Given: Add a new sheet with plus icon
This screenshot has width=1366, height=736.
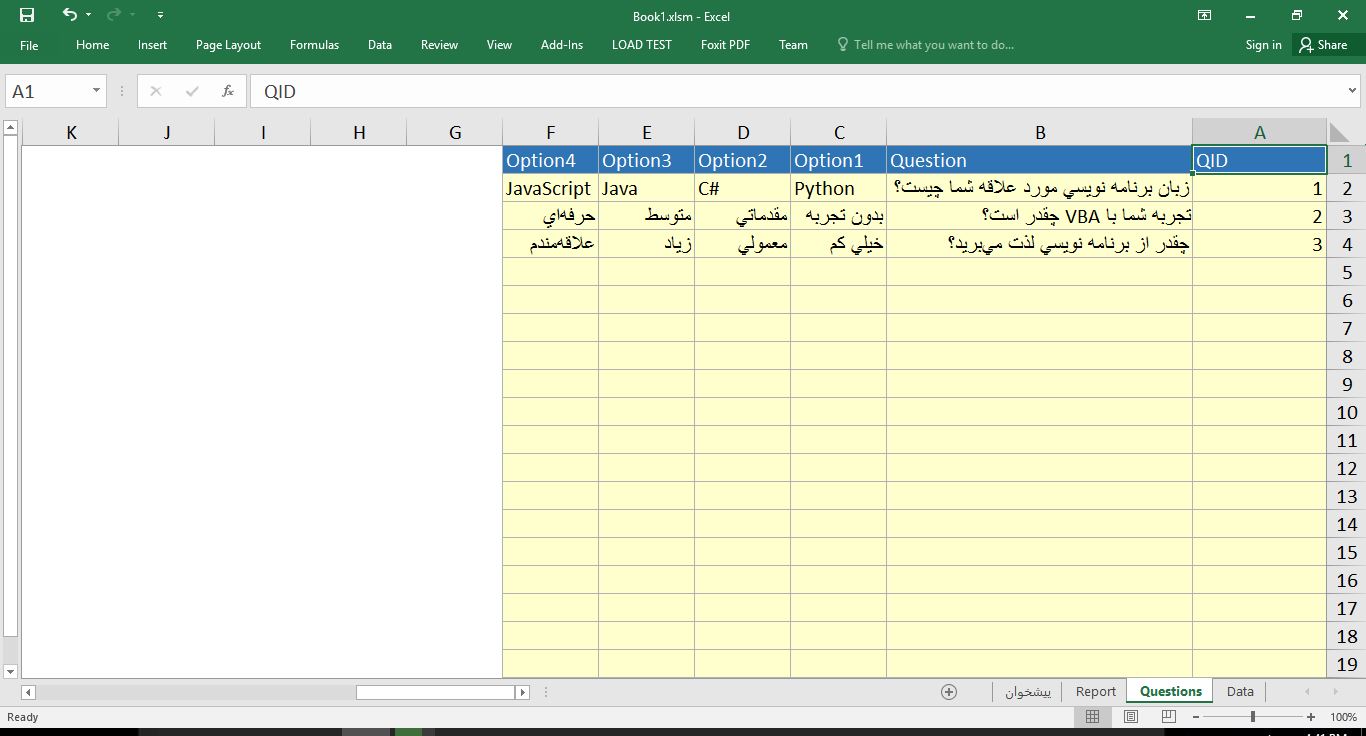Looking at the screenshot, I should tap(949, 692).
